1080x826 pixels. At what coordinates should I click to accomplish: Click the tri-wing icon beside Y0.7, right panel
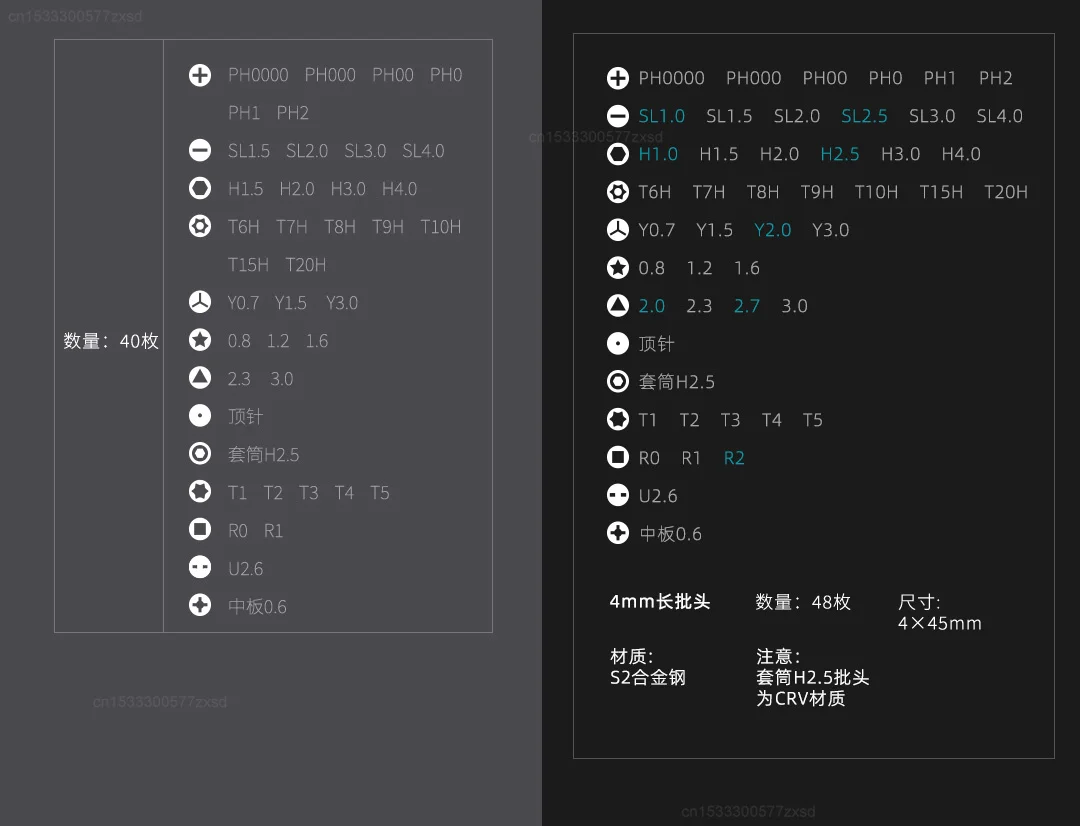coord(618,229)
